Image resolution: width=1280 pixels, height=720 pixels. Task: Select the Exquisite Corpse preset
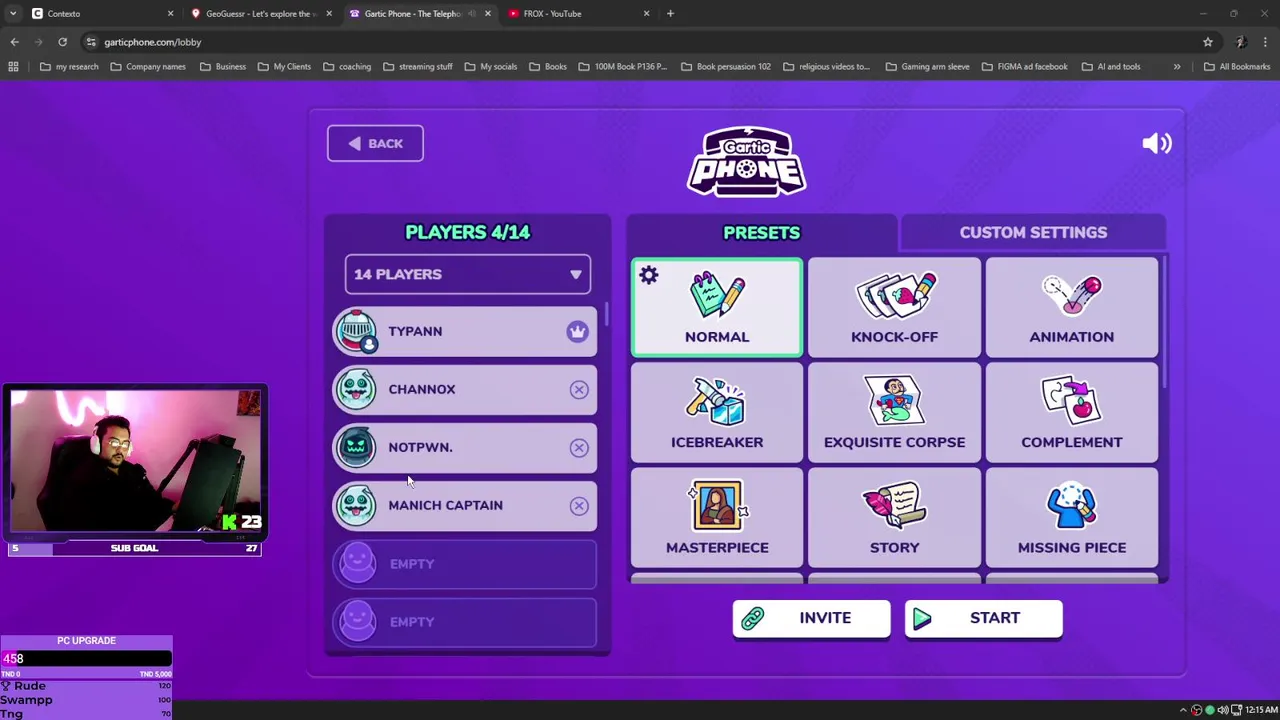[x=894, y=413]
